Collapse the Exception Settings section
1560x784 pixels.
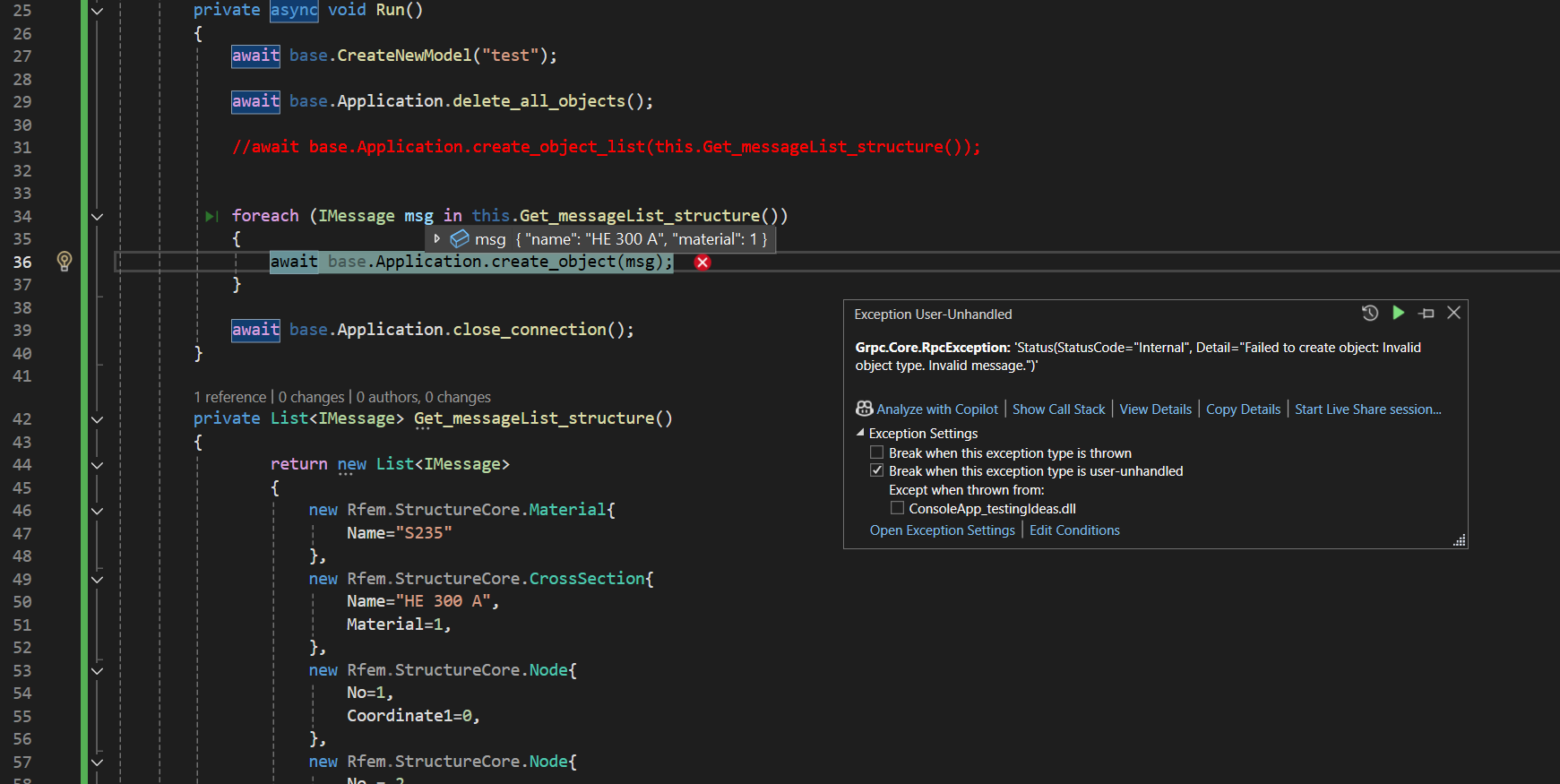[860, 433]
